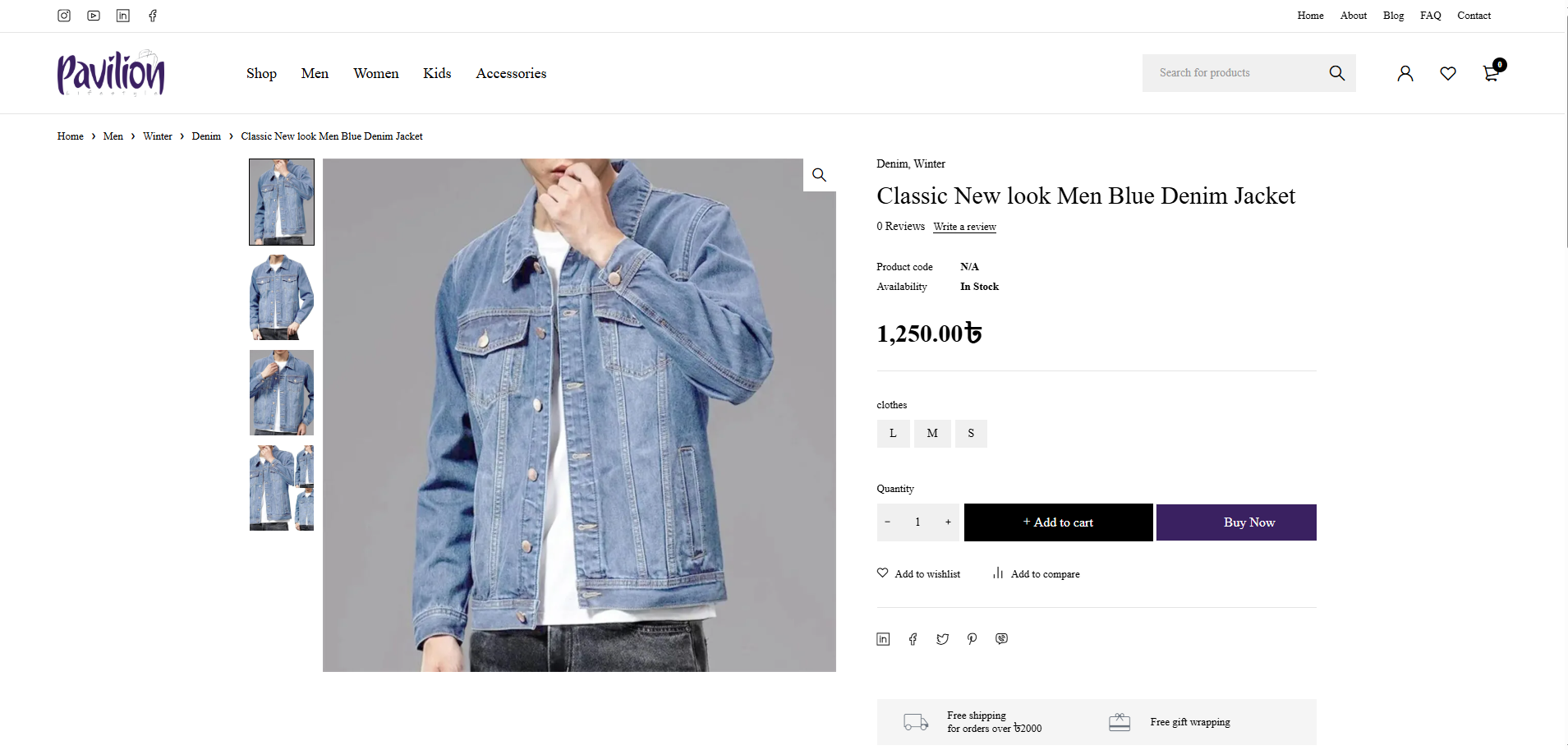This screenshot has width=1568, height=750.
Task: Click the Write a review link
Action: pos(964,227)
